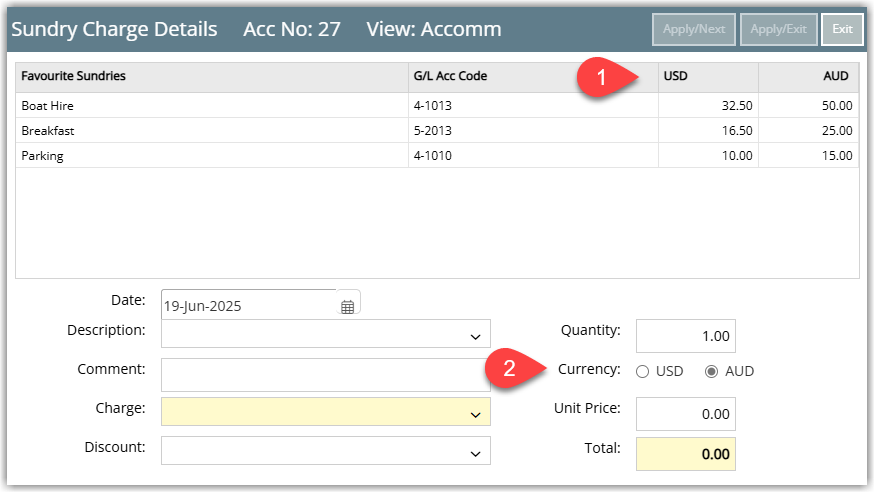Click the 50.00 AUD price for Boat Hire
Image resolution: width=875 pixels, height=493 pixels.
(837, 106)
